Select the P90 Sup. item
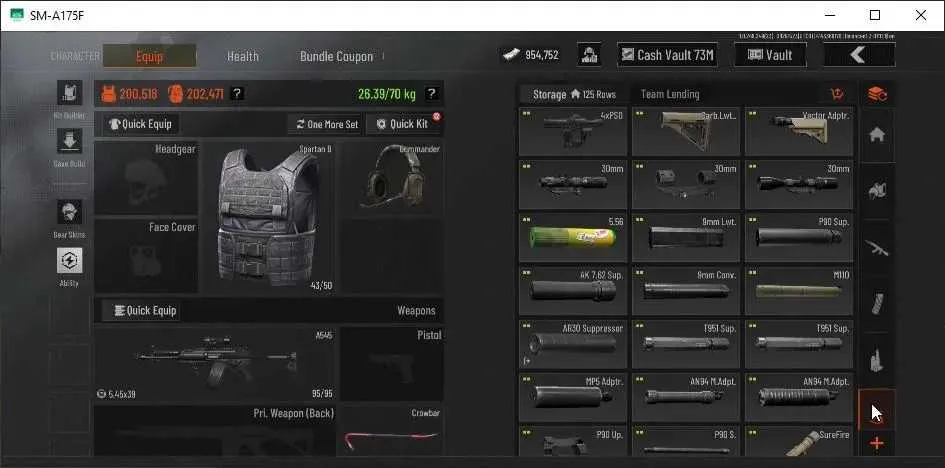The width and height of the screenshot is (945, 468). click(x=799, y=238)
